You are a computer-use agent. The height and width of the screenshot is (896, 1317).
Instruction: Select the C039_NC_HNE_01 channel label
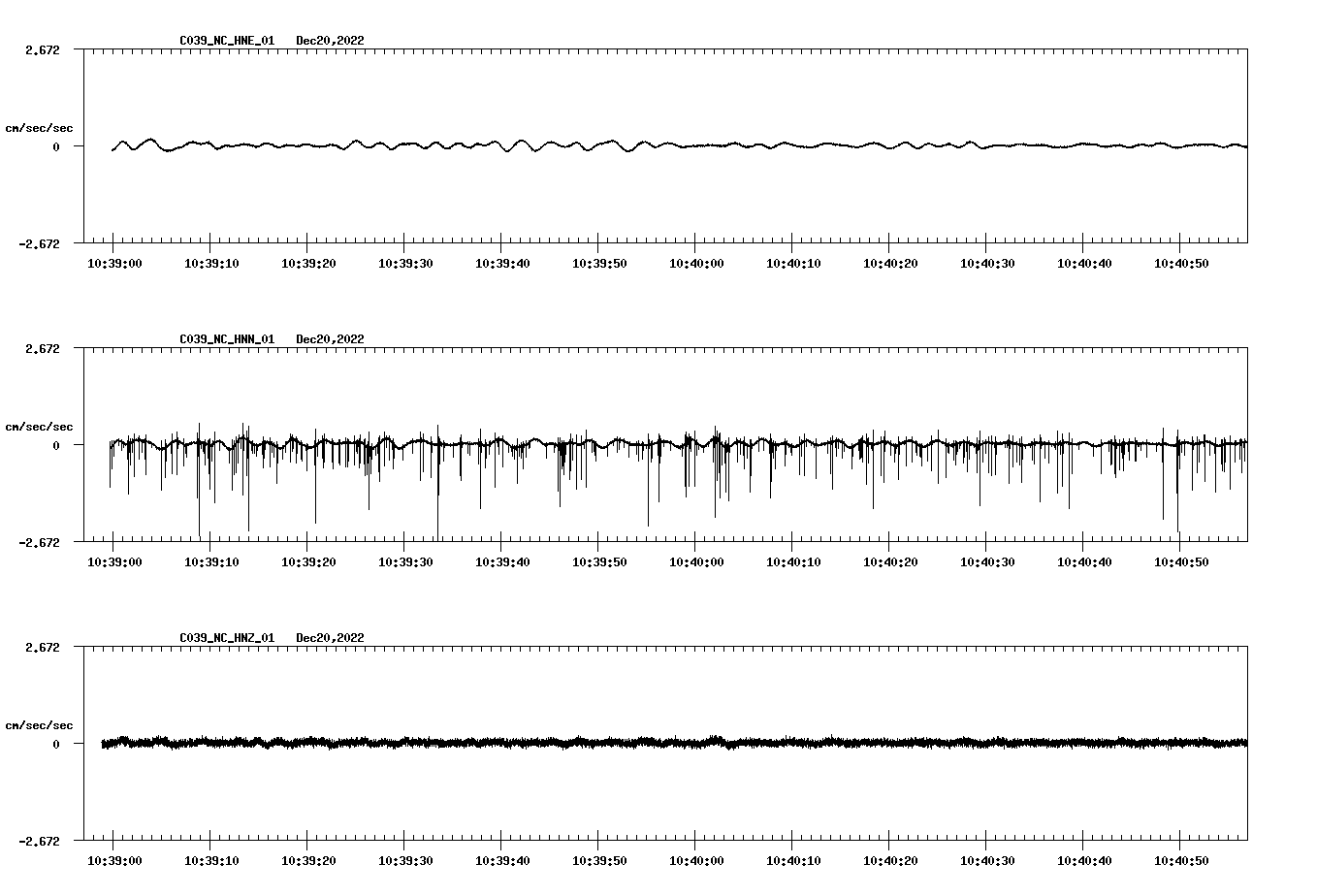[x=225, y=42]
